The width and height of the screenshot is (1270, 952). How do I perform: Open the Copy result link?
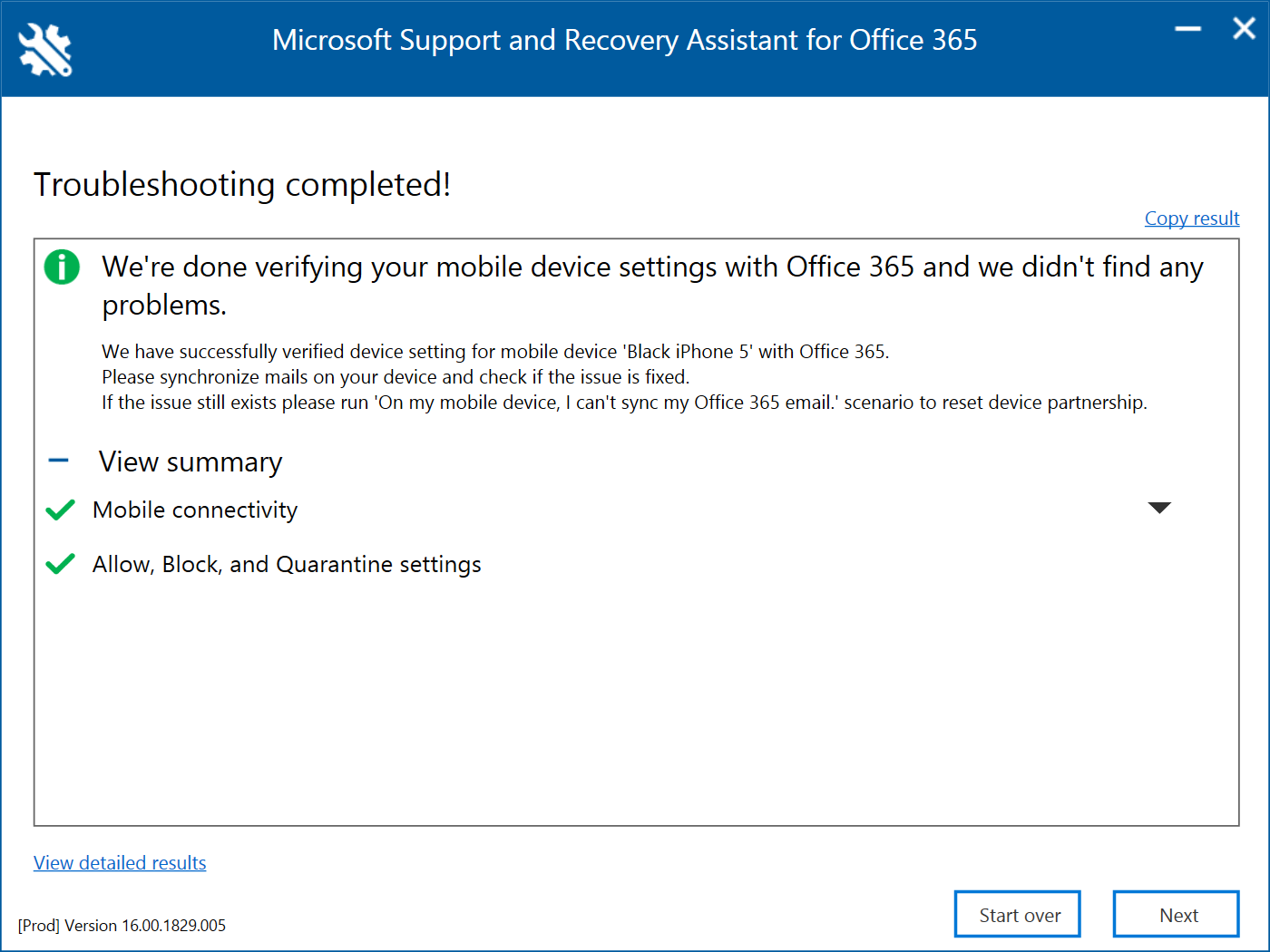tap(1191, 219)
